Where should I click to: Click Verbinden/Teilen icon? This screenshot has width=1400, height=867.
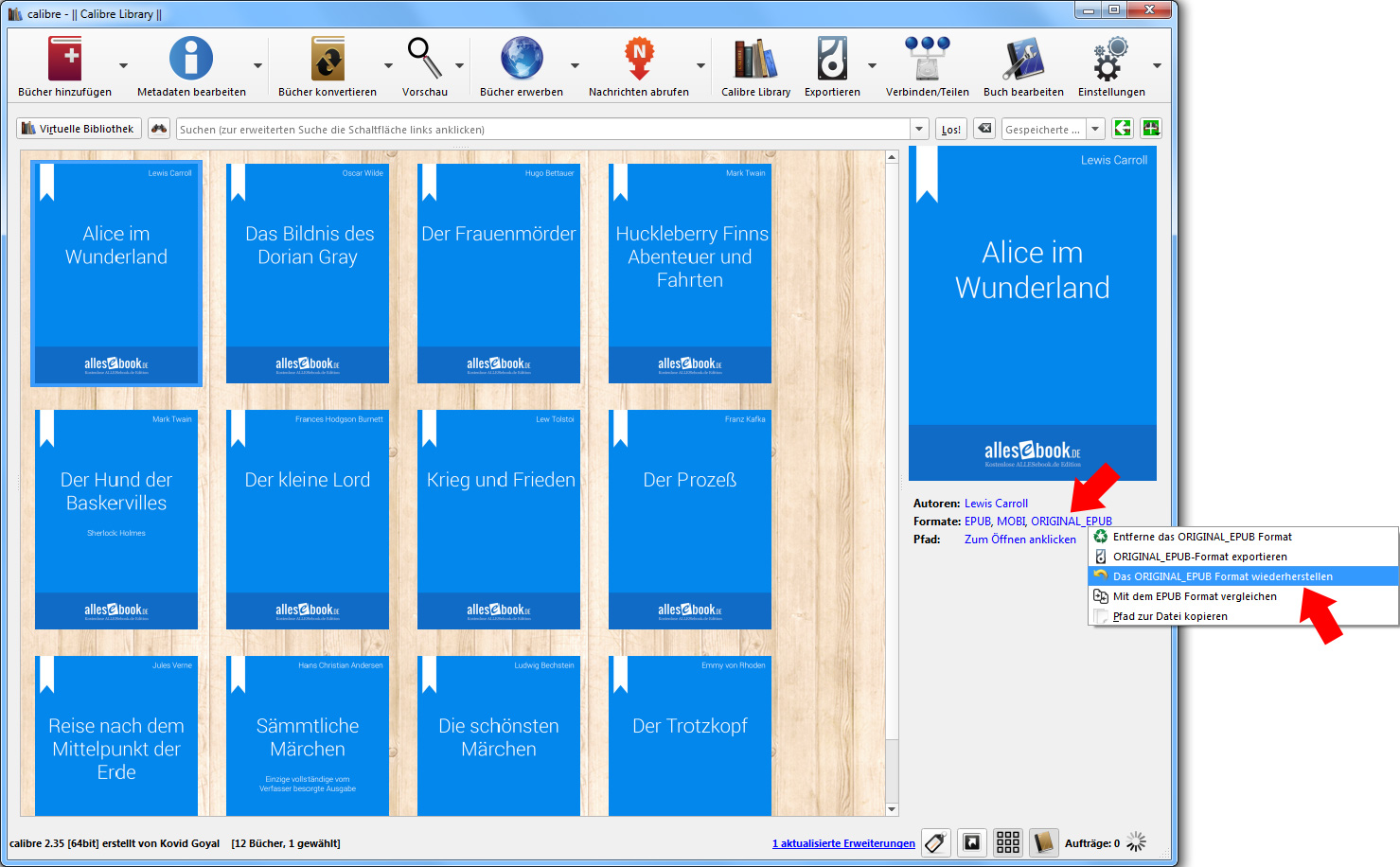click(927, 59)
